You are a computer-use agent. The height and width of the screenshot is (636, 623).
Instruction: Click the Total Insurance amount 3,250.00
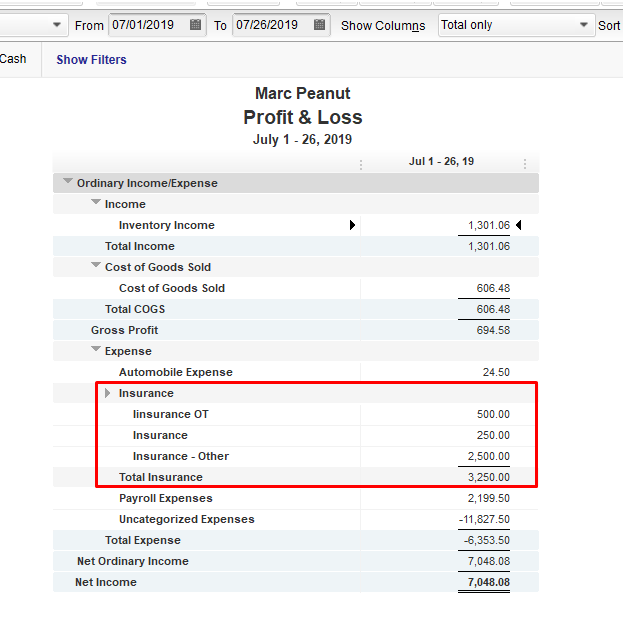[489, 477]
